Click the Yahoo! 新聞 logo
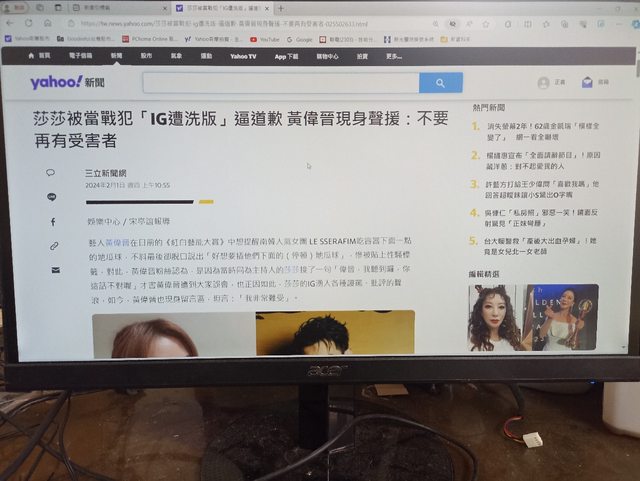 [67, 82]
